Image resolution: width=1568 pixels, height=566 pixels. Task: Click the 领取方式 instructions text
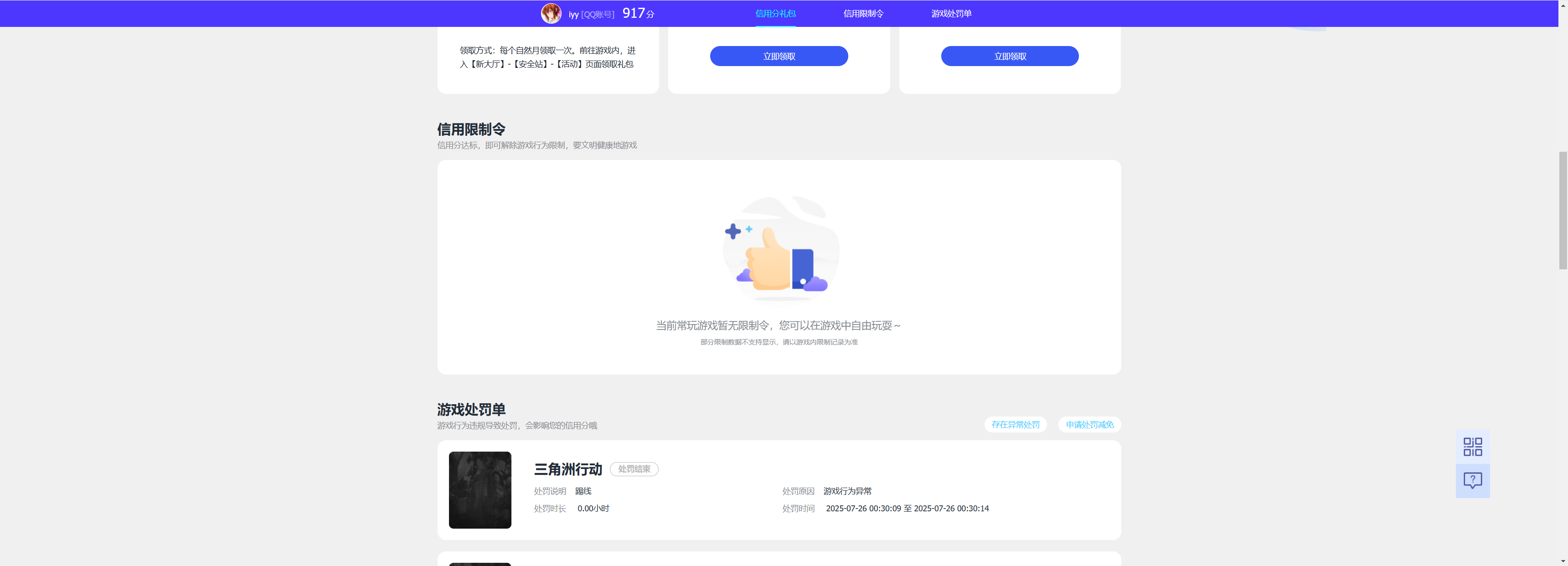tap(547, 57)
